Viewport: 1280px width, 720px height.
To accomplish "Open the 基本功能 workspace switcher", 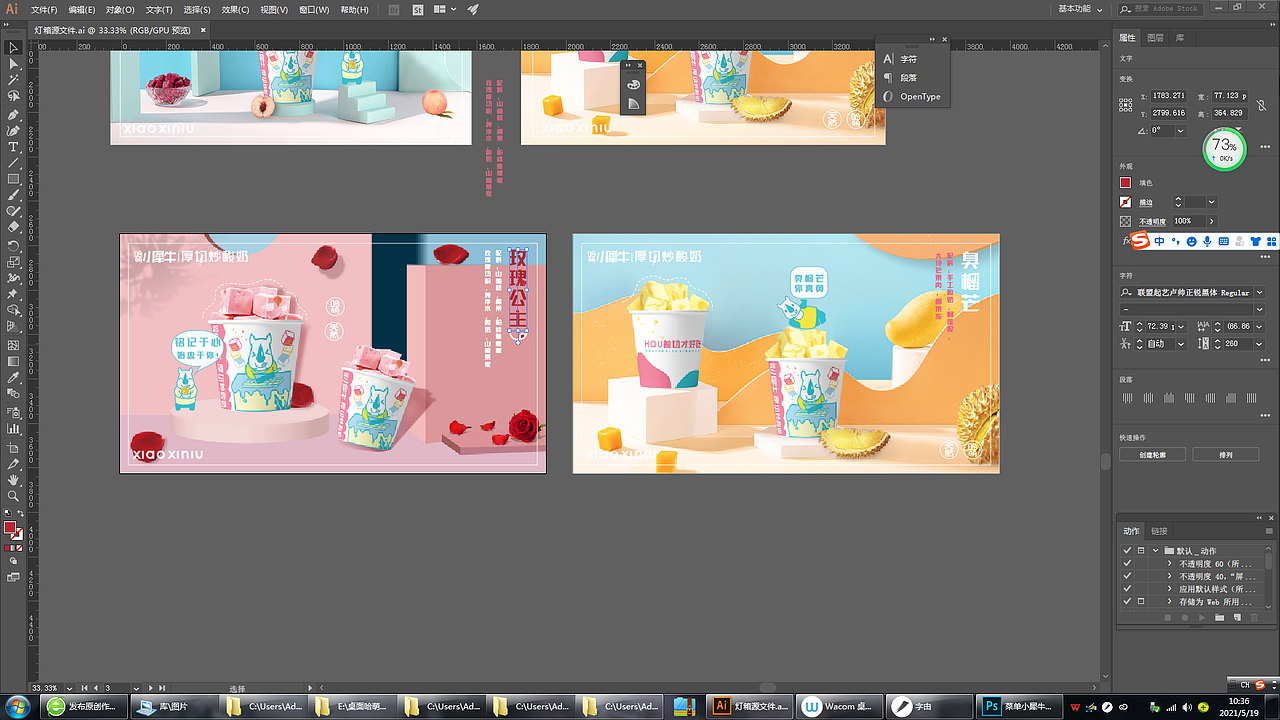I will tap(1081, 9).
